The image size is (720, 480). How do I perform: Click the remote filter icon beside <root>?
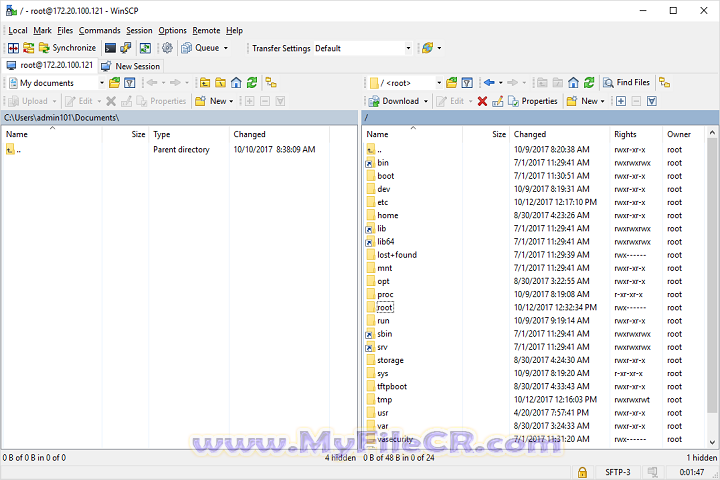coord(467,83)
